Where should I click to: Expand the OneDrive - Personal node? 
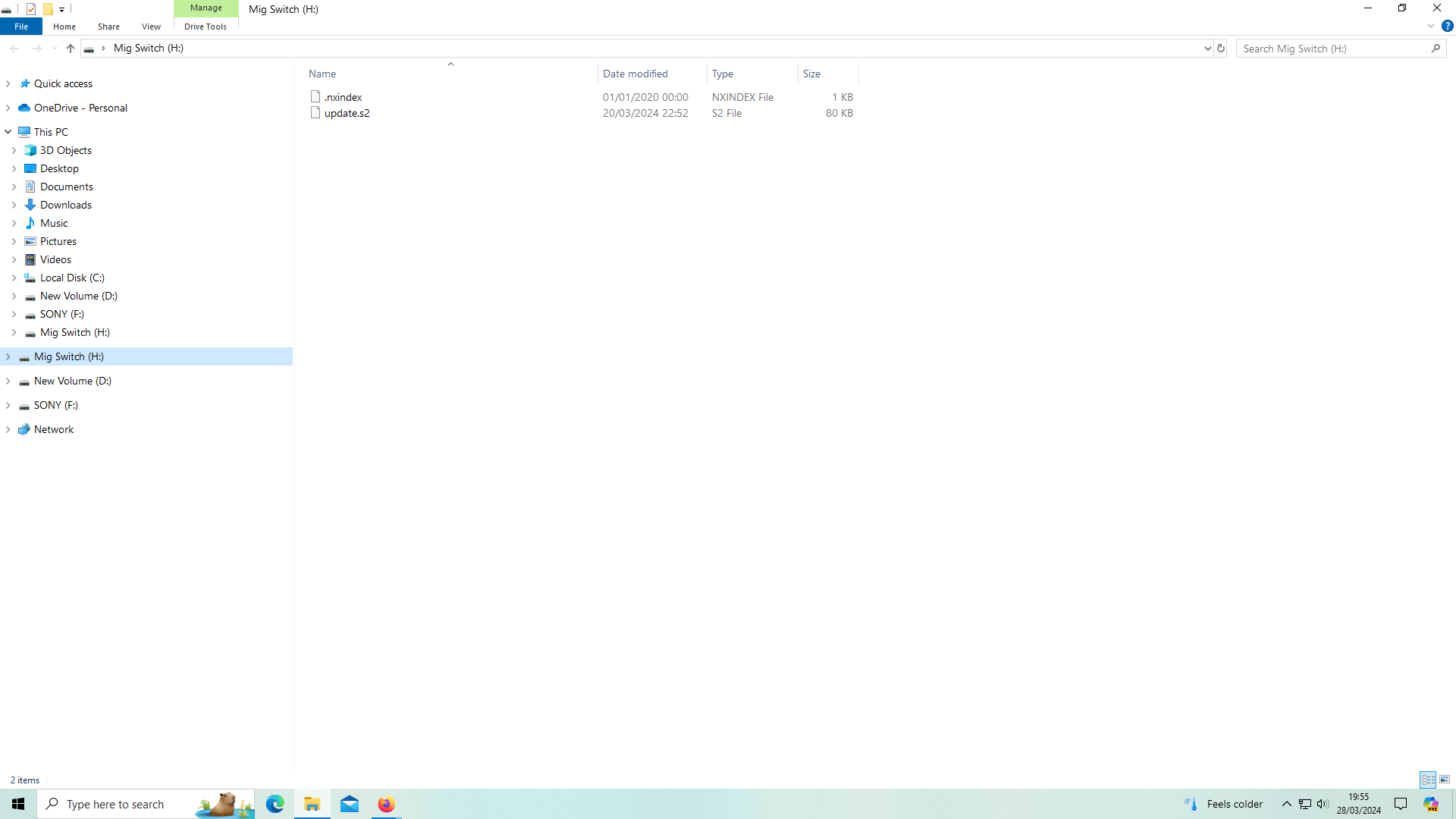tap(8, 108)
